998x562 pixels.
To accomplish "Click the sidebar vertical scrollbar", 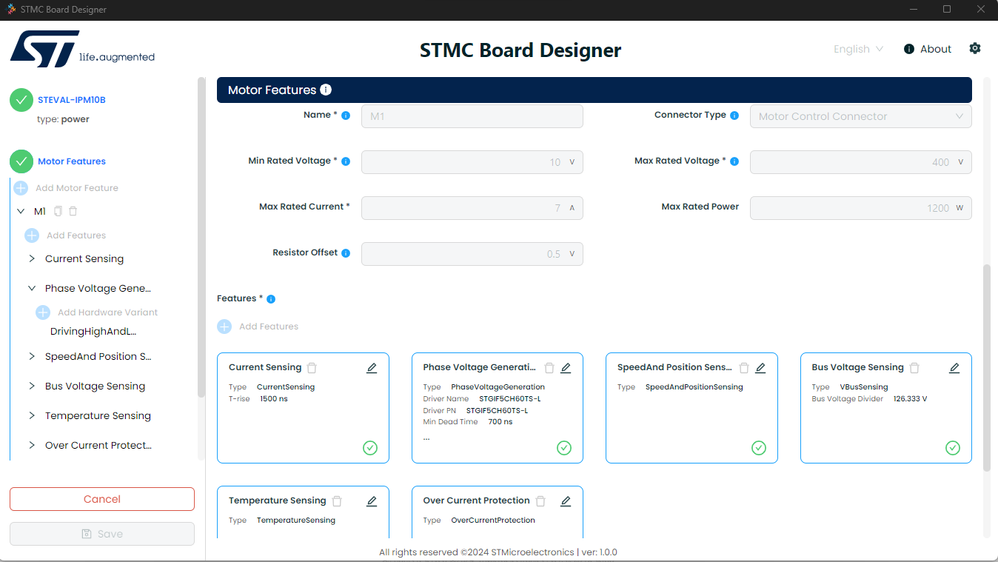I will click(201, 237).
